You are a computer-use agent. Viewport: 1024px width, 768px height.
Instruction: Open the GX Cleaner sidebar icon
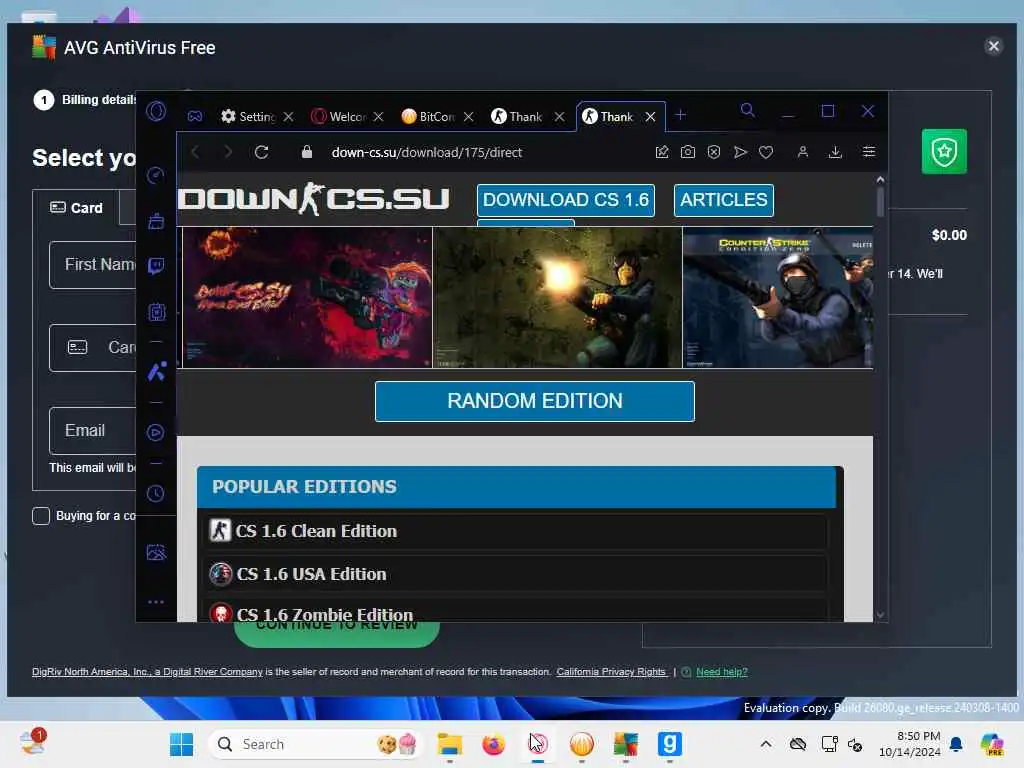(x=156, y=221)
